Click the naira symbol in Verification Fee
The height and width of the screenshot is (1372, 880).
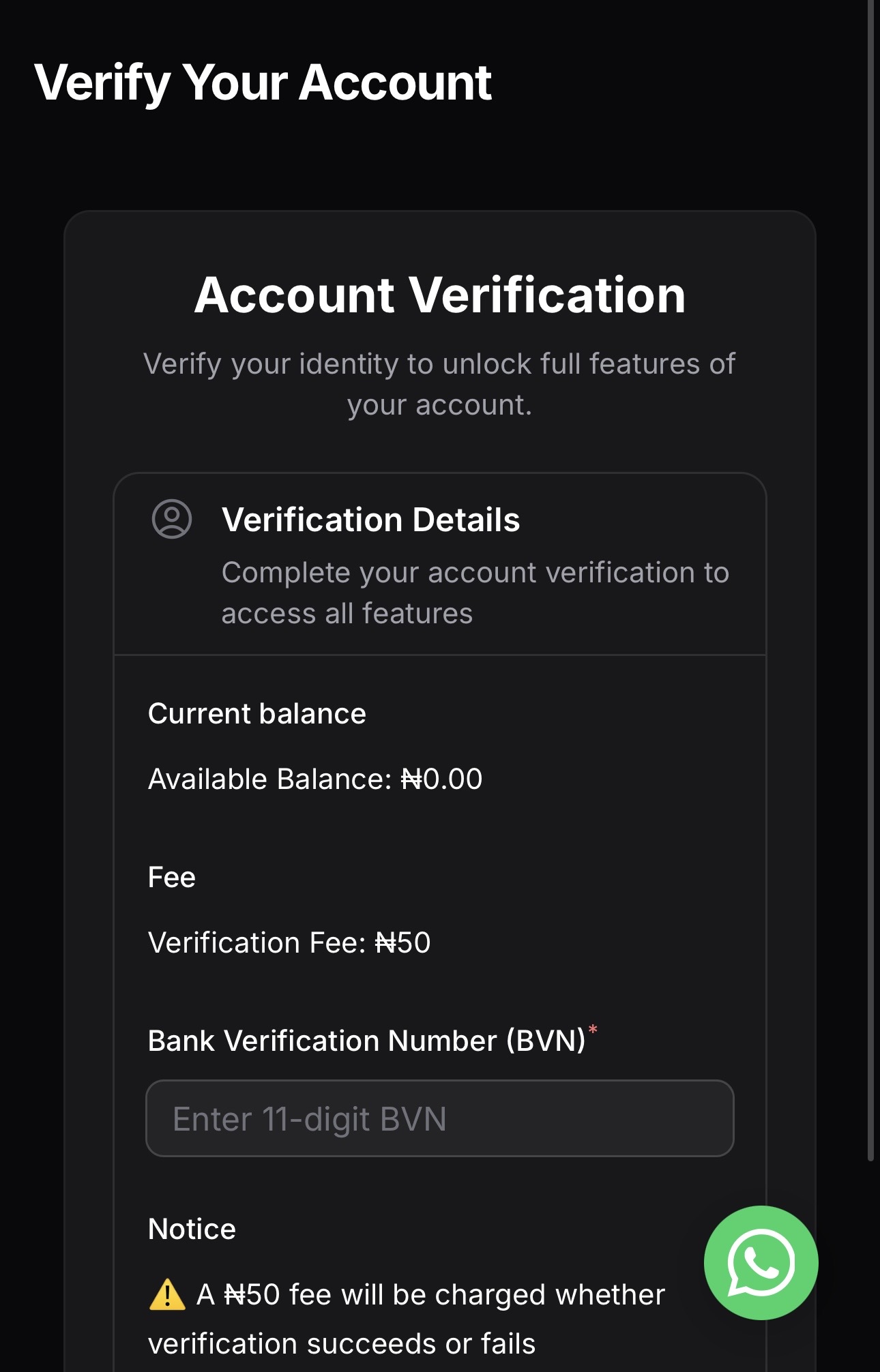(x=385, y=943)
